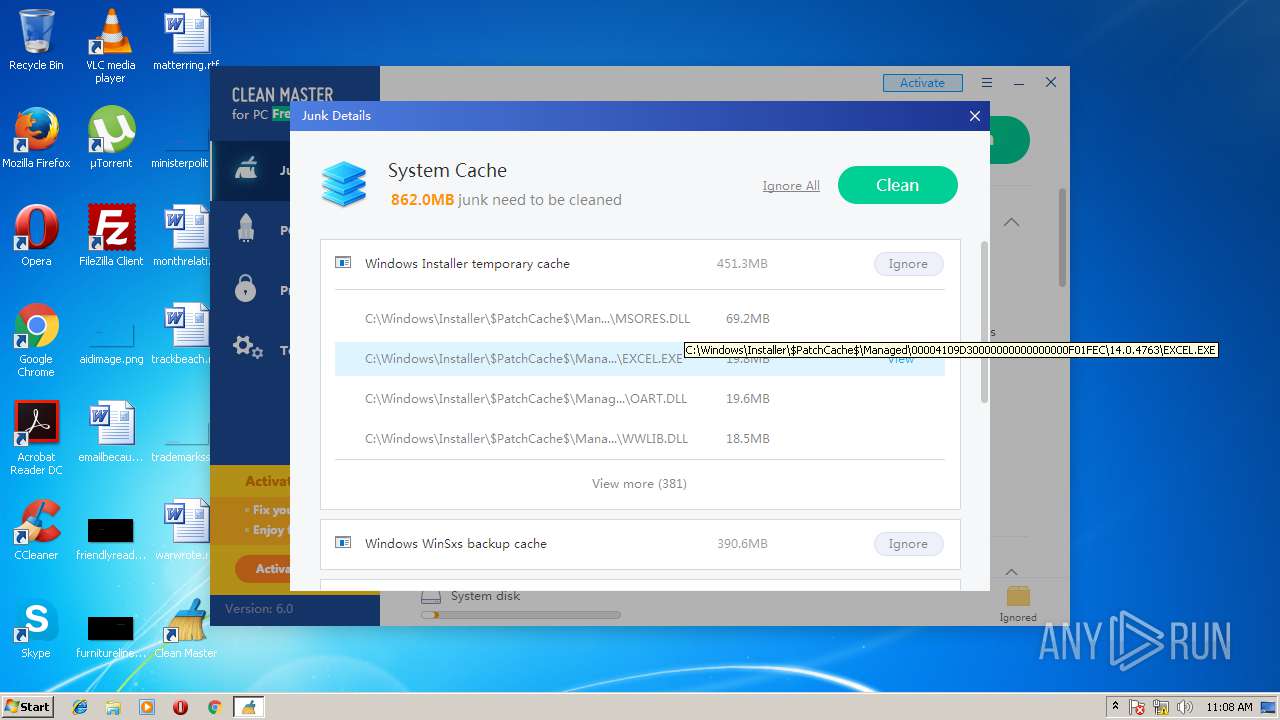Open Skype desktop shortcut
Image resolution: width=1280 pixels, height=720 pixels.
tap(36, 628)
